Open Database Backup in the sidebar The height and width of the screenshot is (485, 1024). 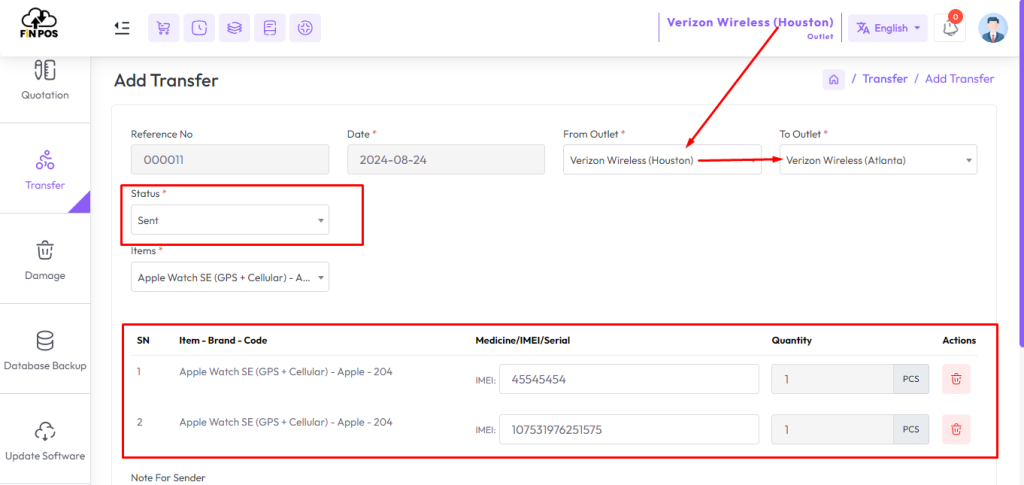[x=44, y=349]
